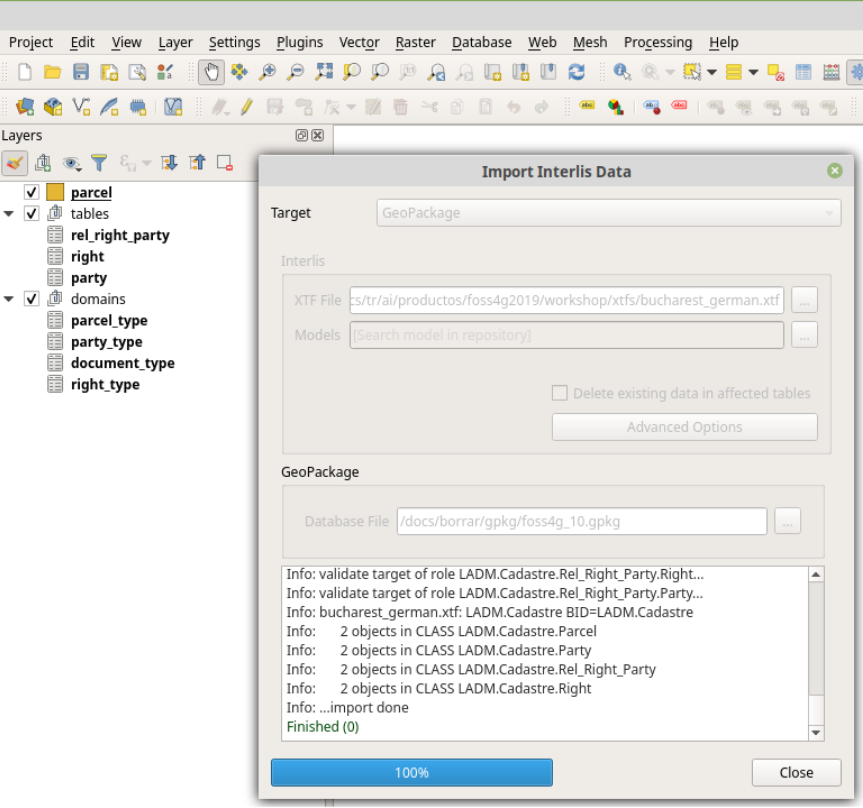Screen dimensions: 863x808
Task: Open the Database menu
Action: [482, 42]
